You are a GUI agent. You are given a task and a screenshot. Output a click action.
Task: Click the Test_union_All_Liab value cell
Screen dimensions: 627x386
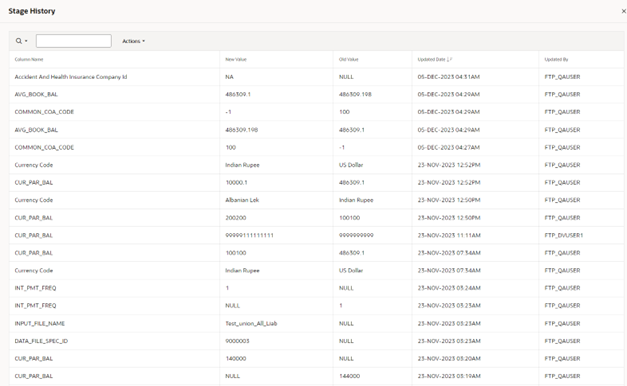coord(251,323)
